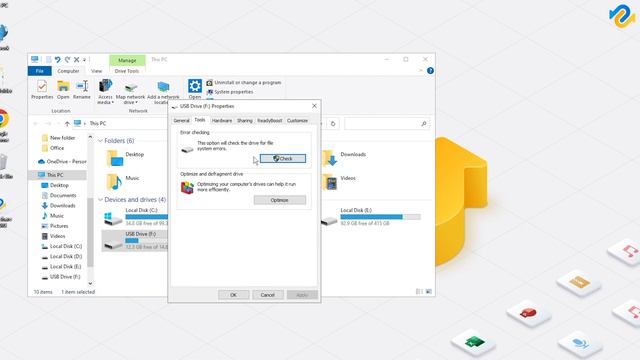Click the Back navigation arrow
The height and width of the screenshot is (360, 640).
point(36,124)
